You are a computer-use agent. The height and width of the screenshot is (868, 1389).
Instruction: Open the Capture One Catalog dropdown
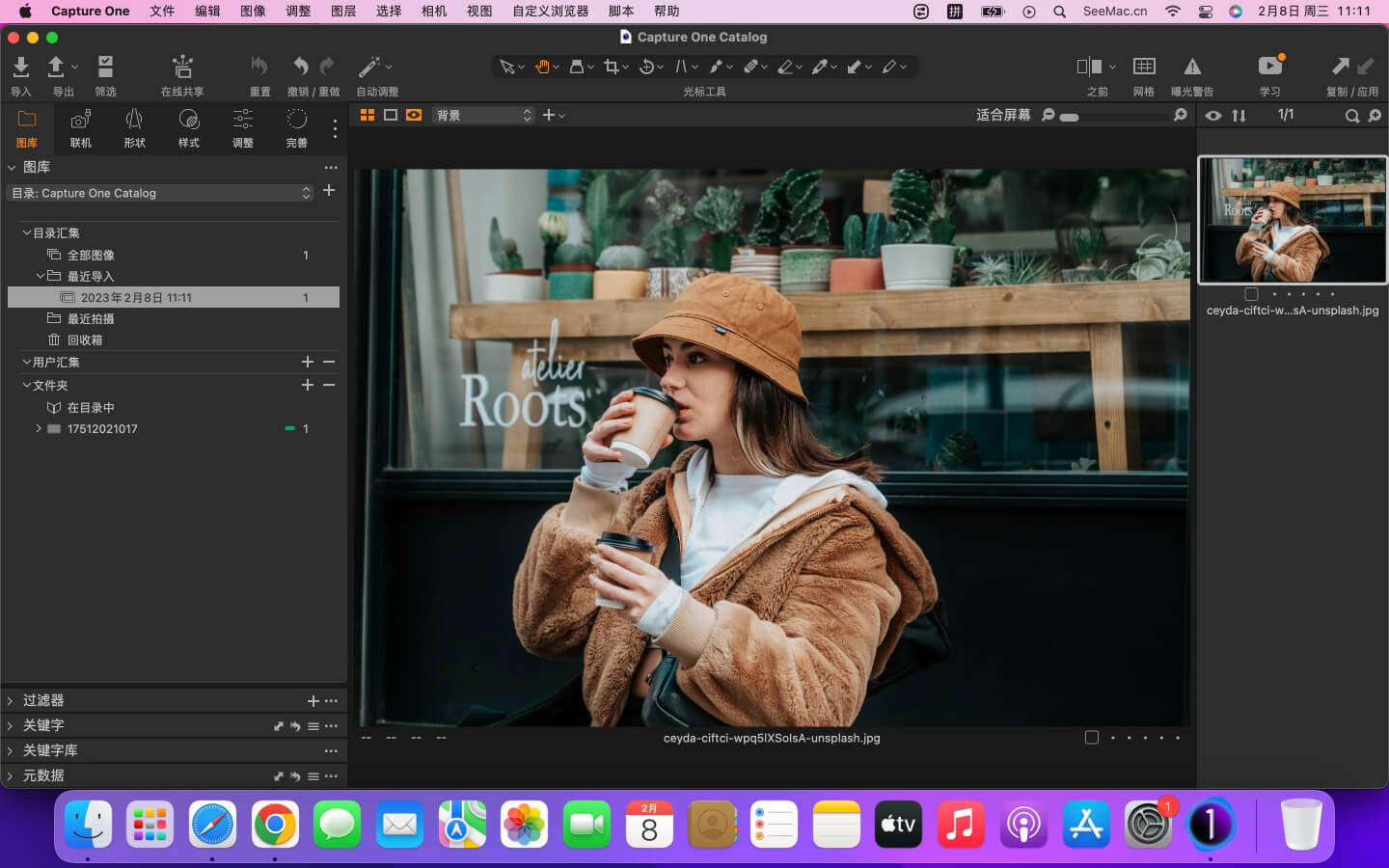161,193
